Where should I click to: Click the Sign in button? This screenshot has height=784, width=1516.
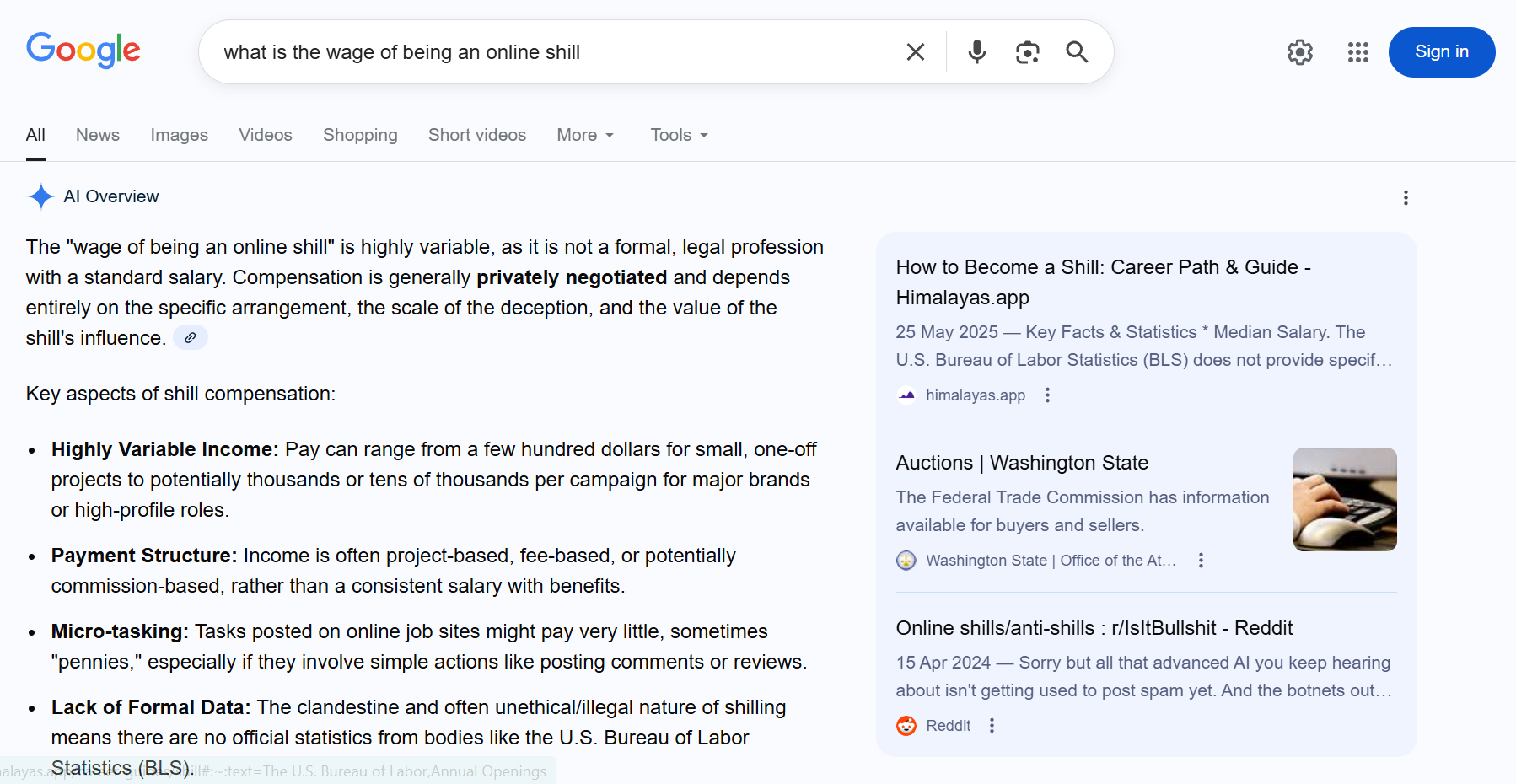click(x=1442, y=52)
